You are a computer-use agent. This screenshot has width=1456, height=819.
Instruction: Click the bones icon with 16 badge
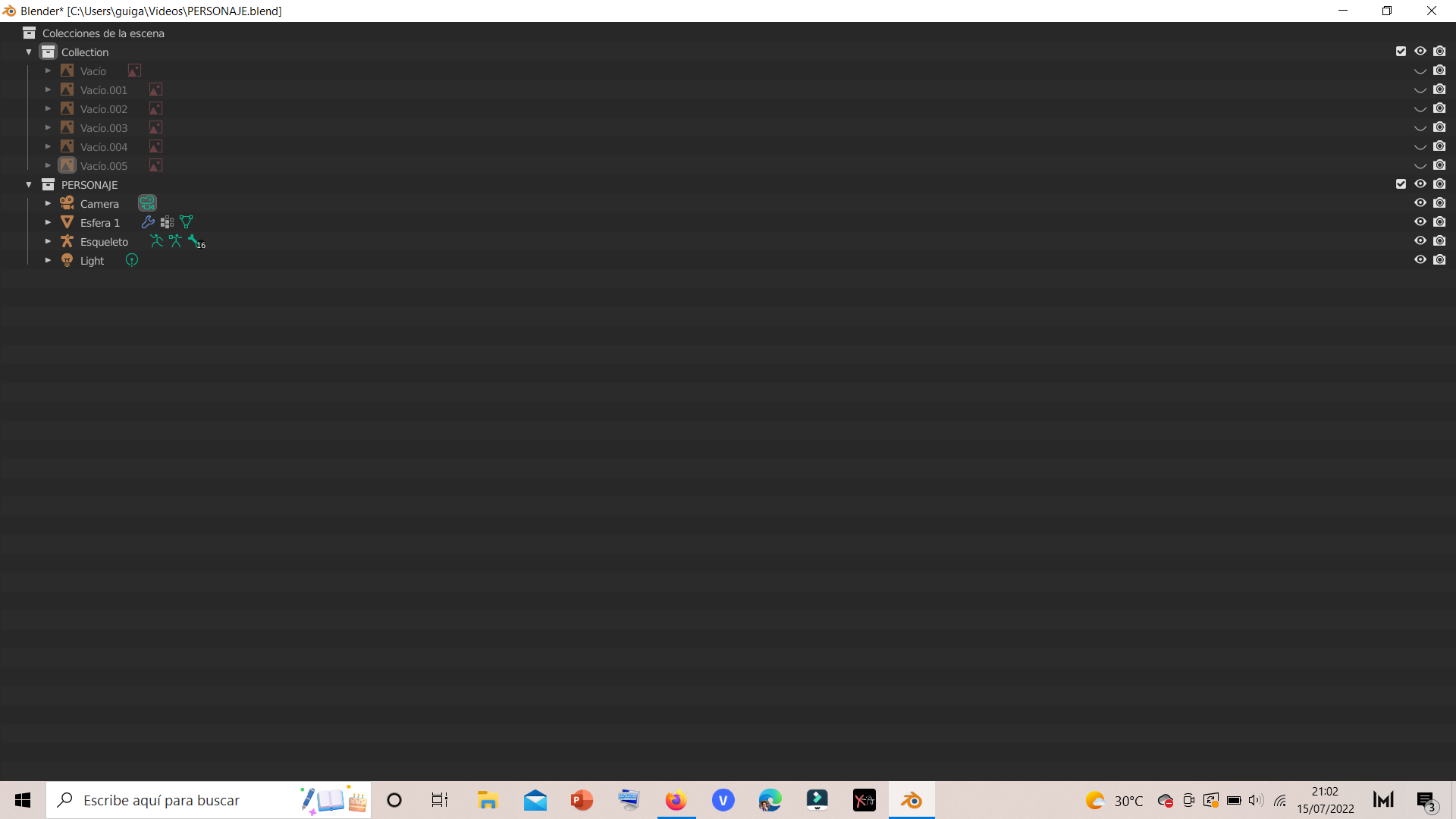[195, 241]
